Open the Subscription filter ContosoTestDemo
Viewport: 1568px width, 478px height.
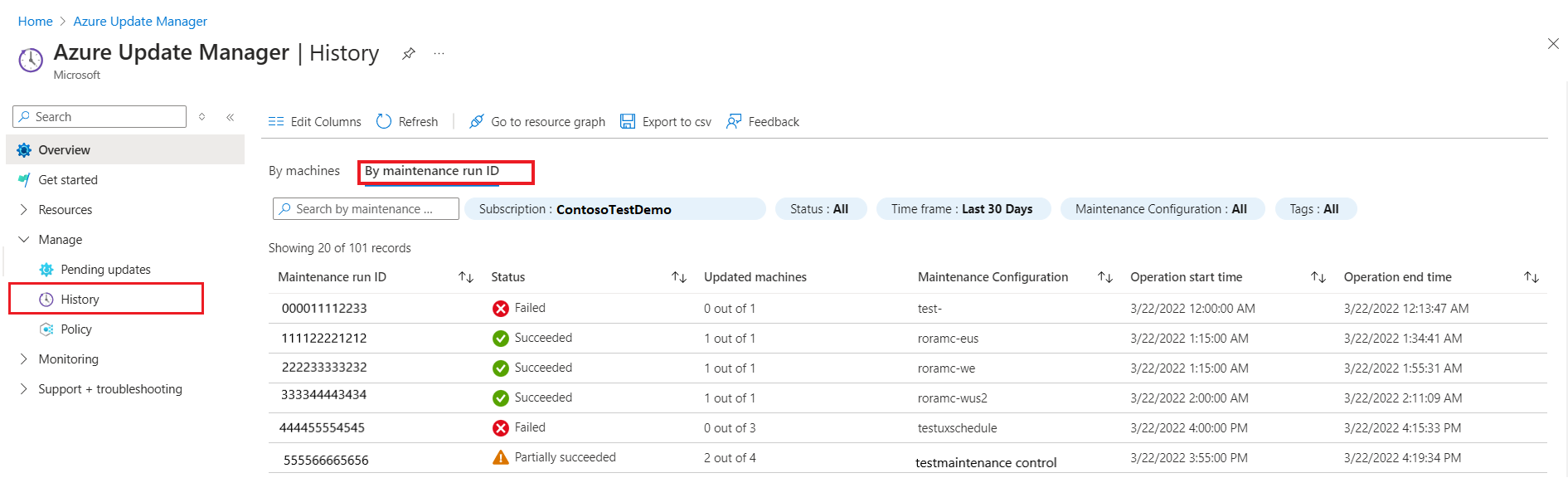click(x=614, y=209)
